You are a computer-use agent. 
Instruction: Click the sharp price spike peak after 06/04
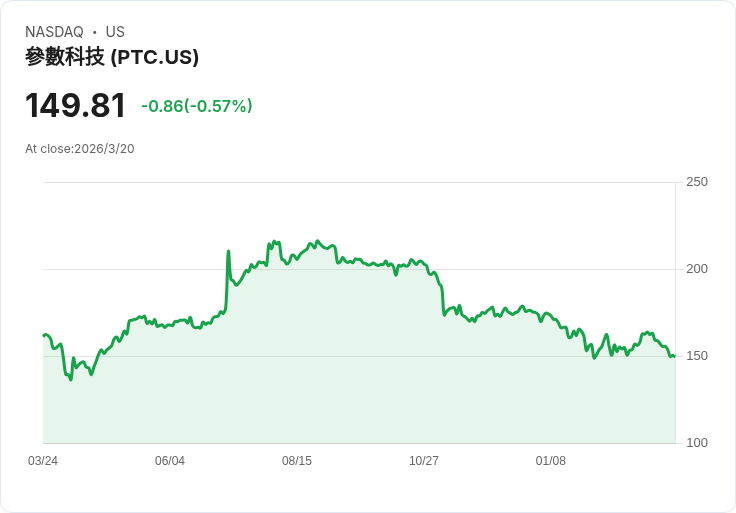(228, 251)
